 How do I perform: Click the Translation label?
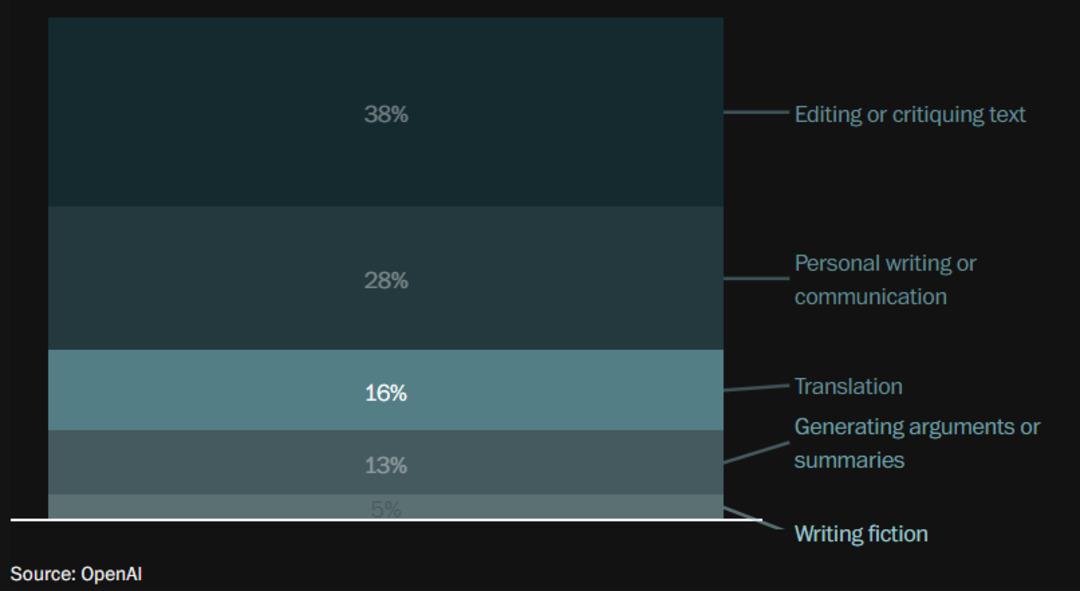tap(848, 386)
